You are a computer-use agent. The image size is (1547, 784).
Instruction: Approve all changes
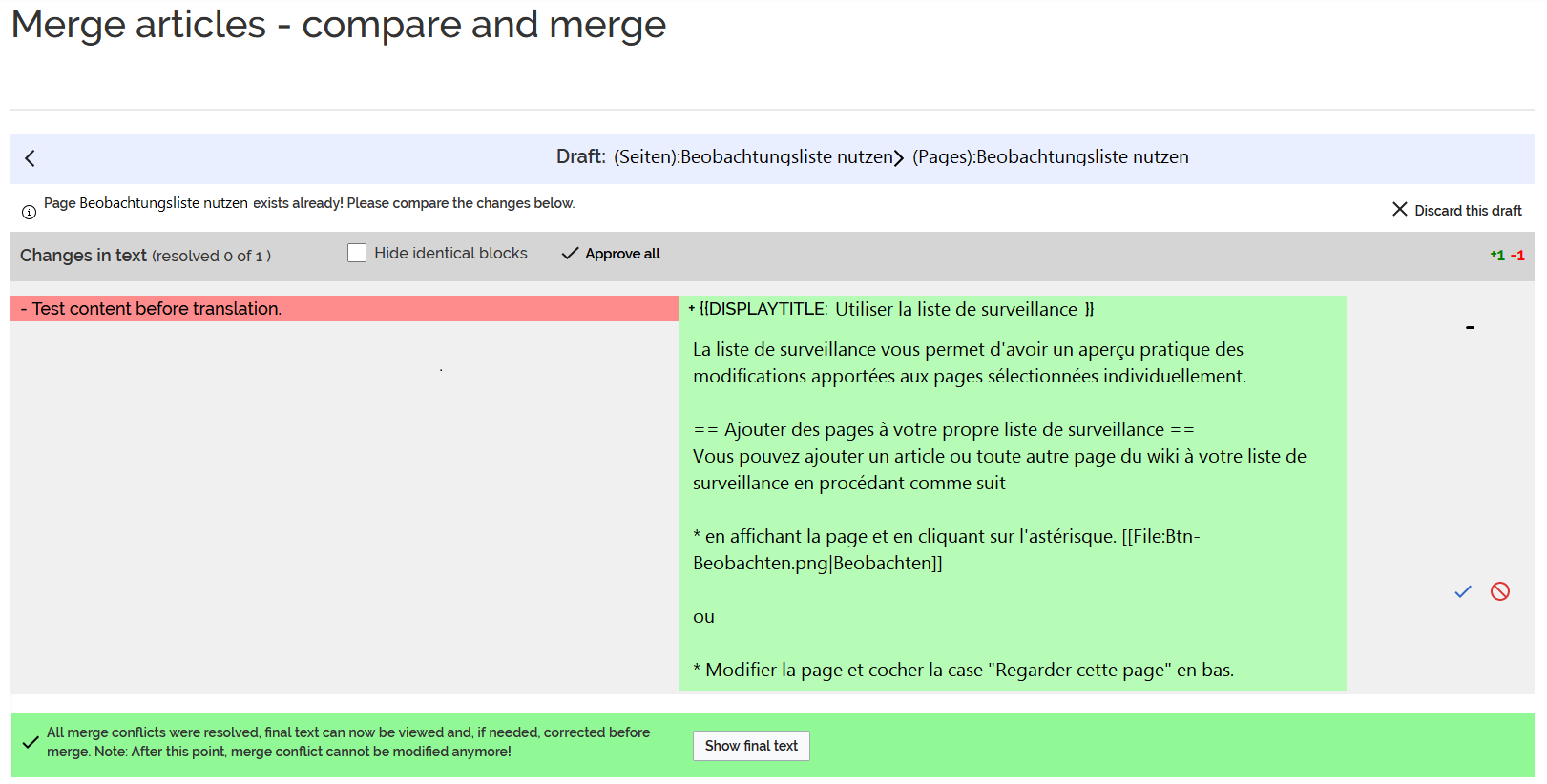pyautogui.click(x=611, y=254)
